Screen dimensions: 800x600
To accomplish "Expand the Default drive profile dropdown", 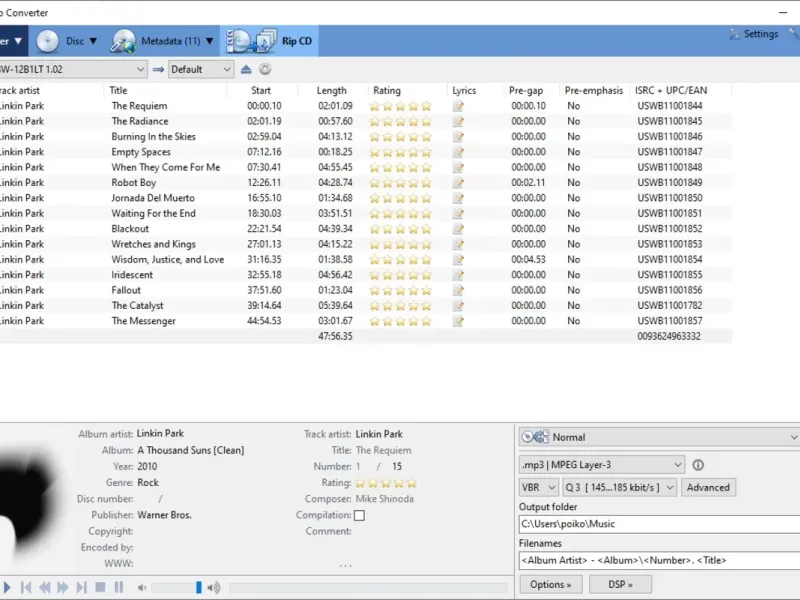I will 201,69.
